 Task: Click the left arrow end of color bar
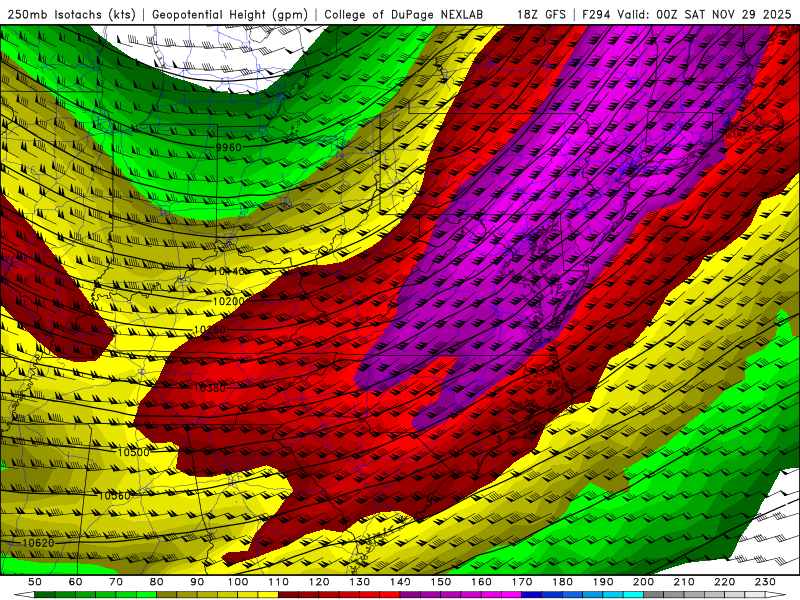coord(24,594)
